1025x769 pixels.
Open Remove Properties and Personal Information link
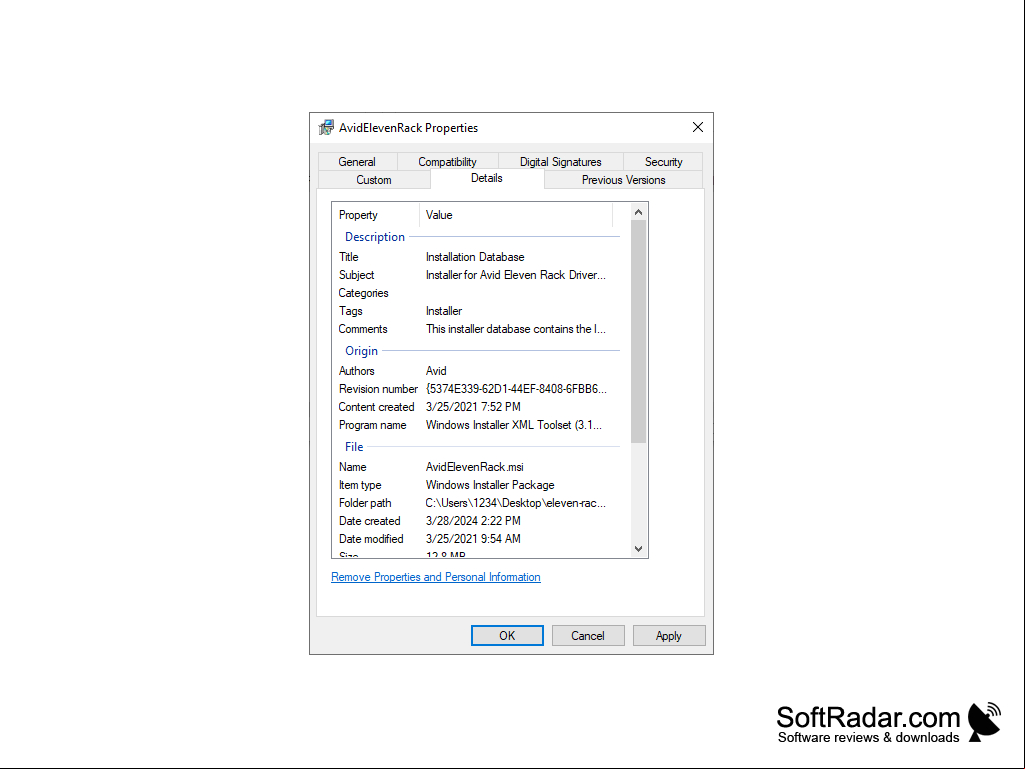[435, 577]
